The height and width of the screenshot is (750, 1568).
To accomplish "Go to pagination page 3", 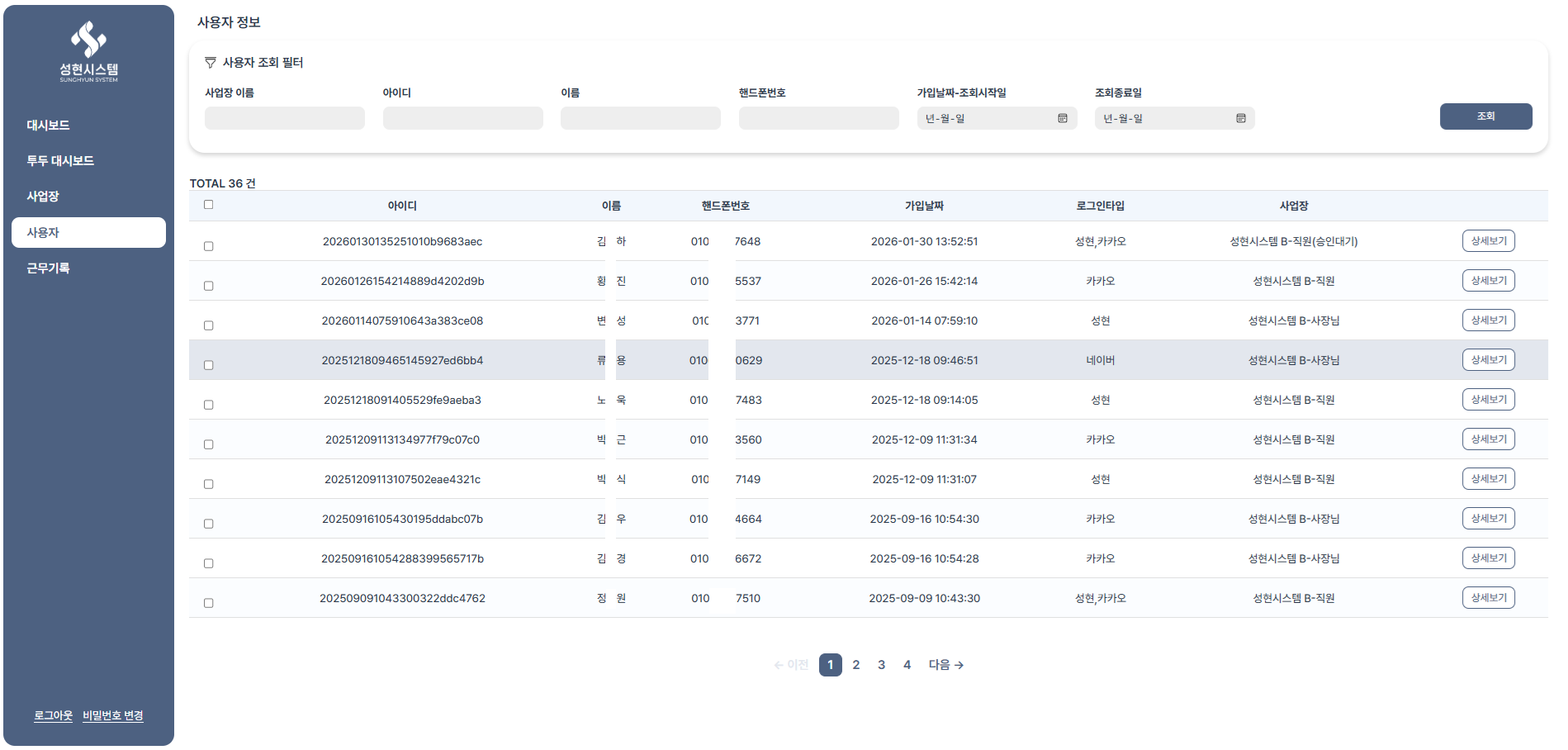I will point(882,665).
